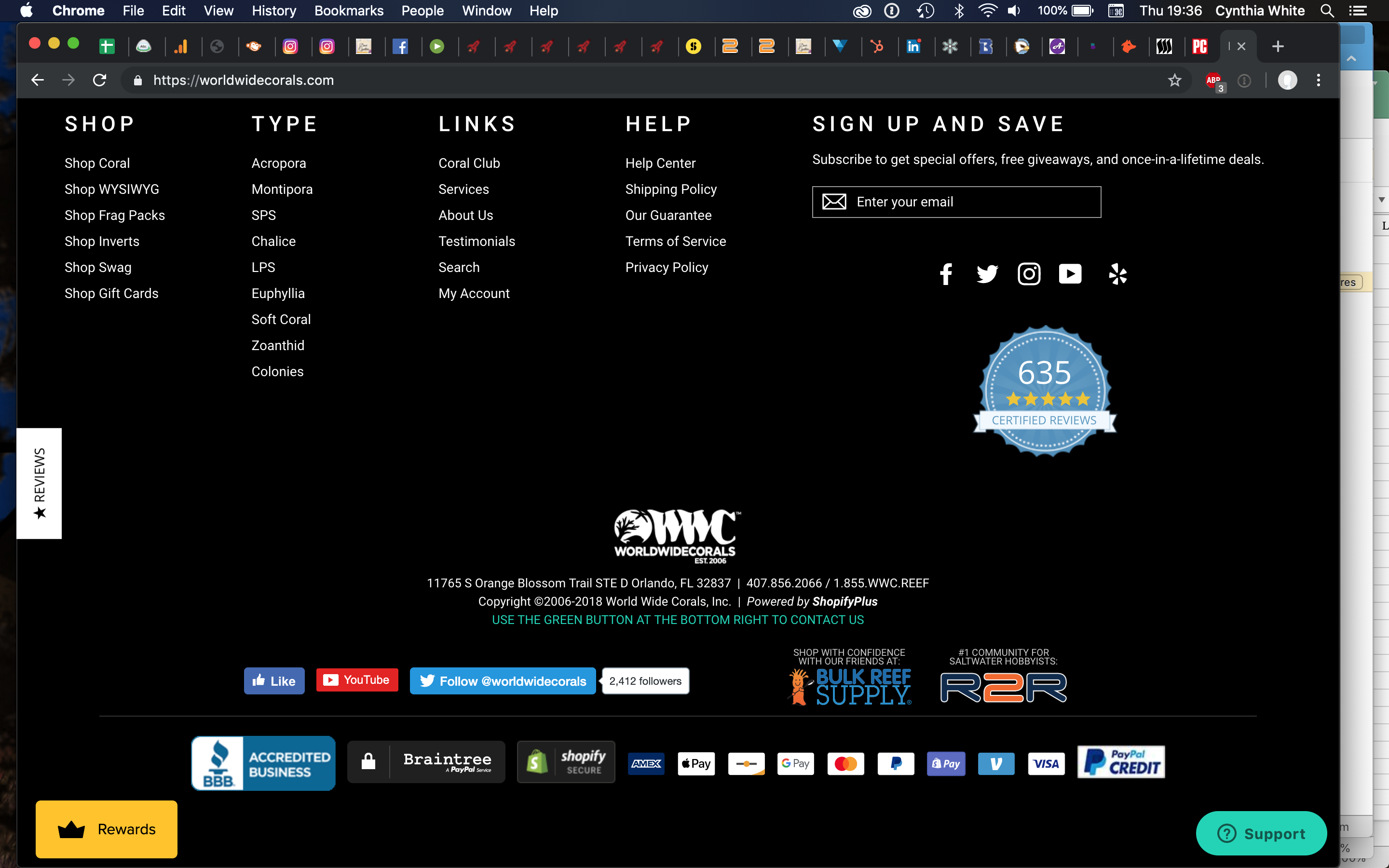The image size is (1389, 868).
Task: Switch to the PC Mag tab
Action: pos(1200,46)
